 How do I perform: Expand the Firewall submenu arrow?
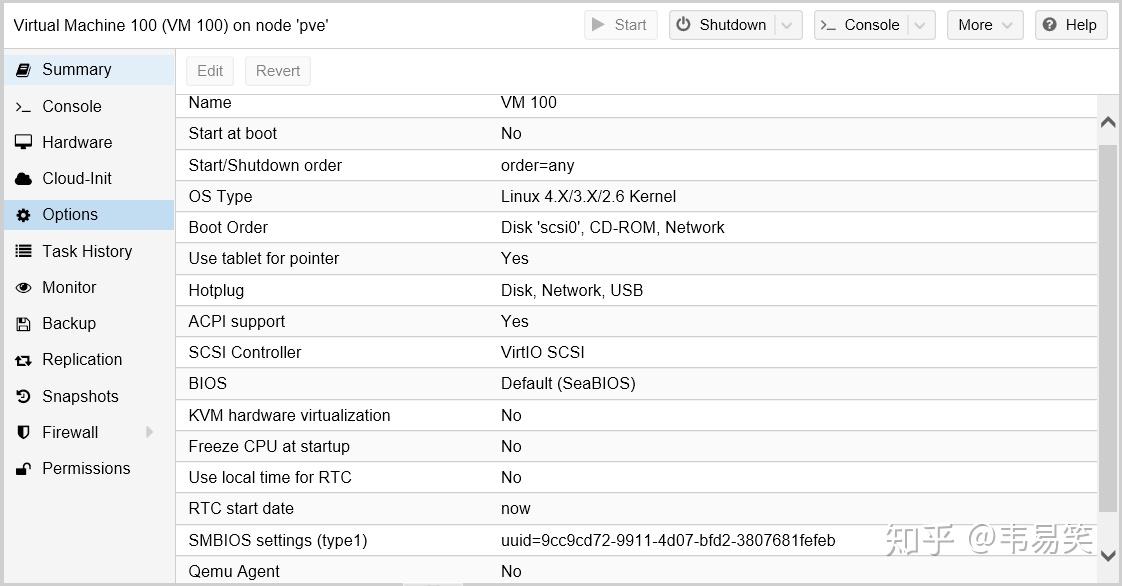[x=150, y=432]
